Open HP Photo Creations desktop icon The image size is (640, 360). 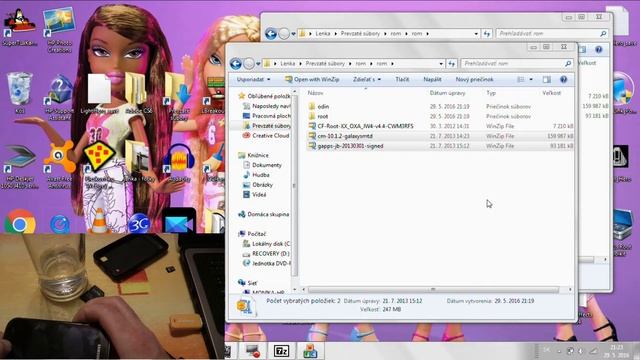[x=59, y=29]
